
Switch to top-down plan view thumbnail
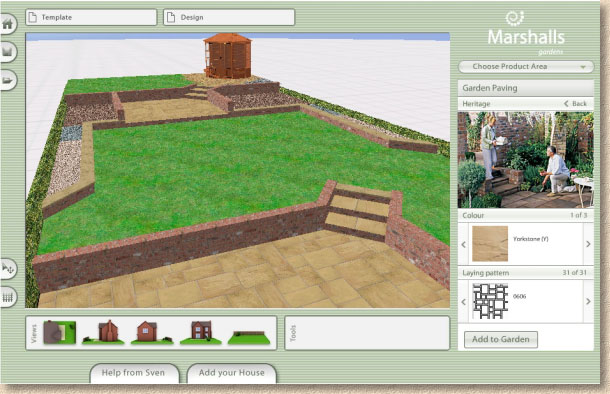(x=59, y=332)
